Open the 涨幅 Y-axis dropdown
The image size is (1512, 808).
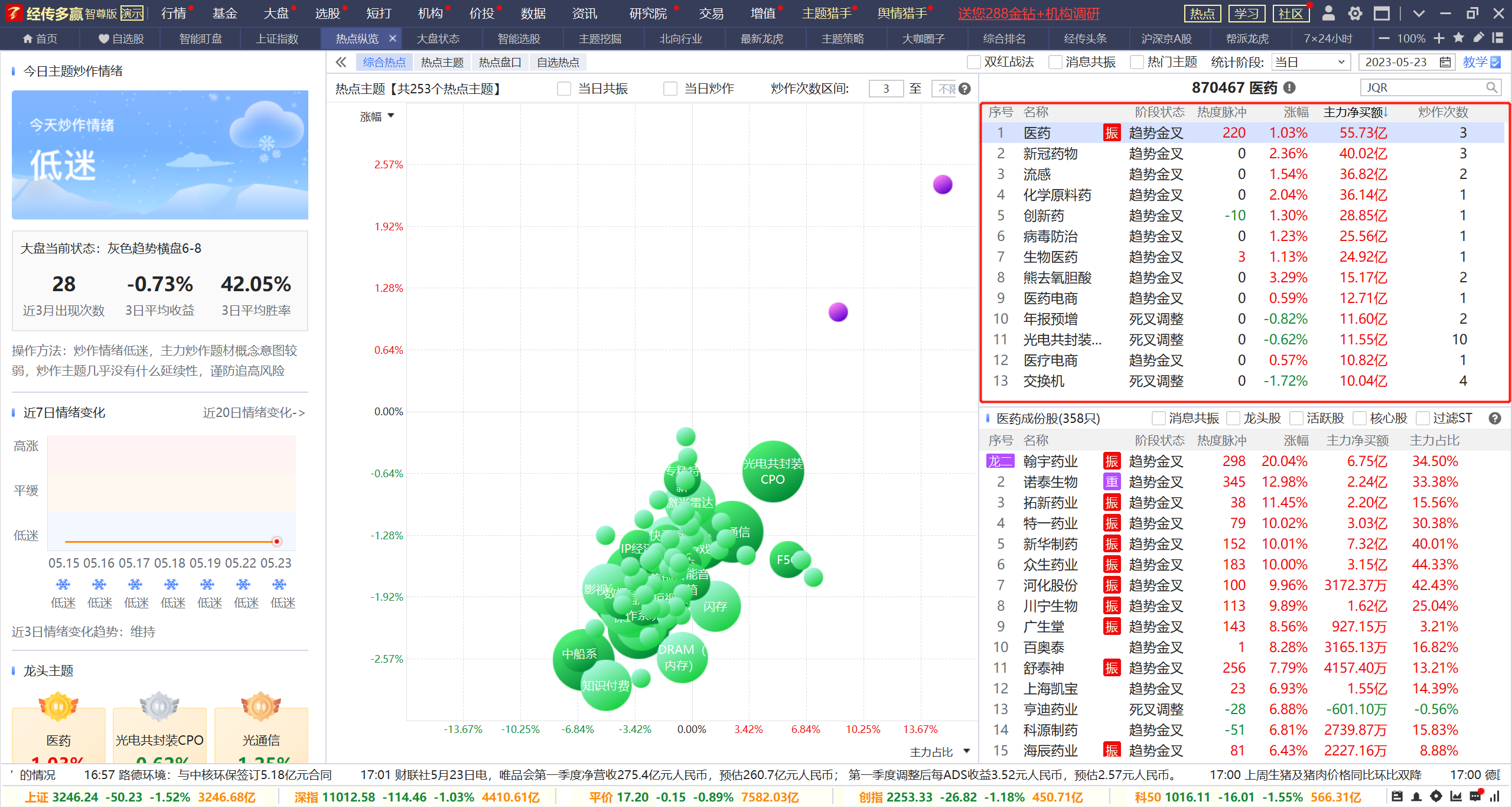[x=377, y=116]
